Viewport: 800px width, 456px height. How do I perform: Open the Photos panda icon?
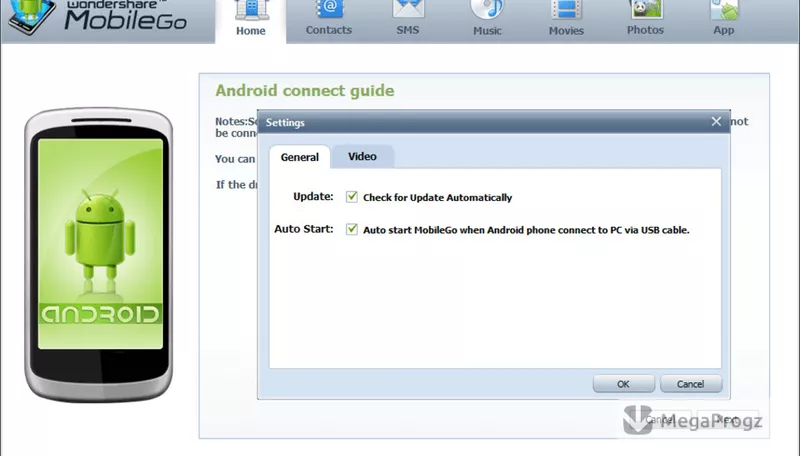(645, 10)
